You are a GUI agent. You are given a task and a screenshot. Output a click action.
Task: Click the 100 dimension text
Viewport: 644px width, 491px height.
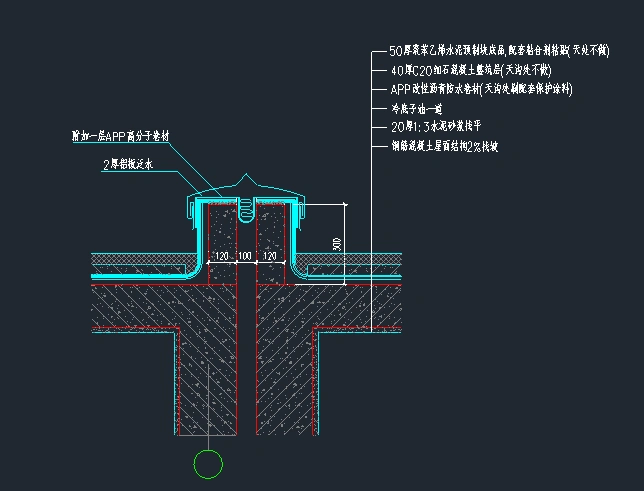point(245,256)
